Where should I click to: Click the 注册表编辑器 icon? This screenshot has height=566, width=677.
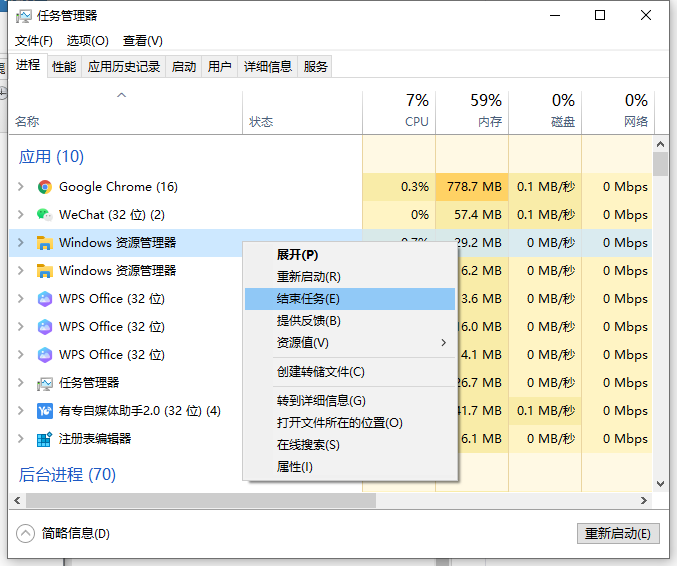click(x=44, y=439)
